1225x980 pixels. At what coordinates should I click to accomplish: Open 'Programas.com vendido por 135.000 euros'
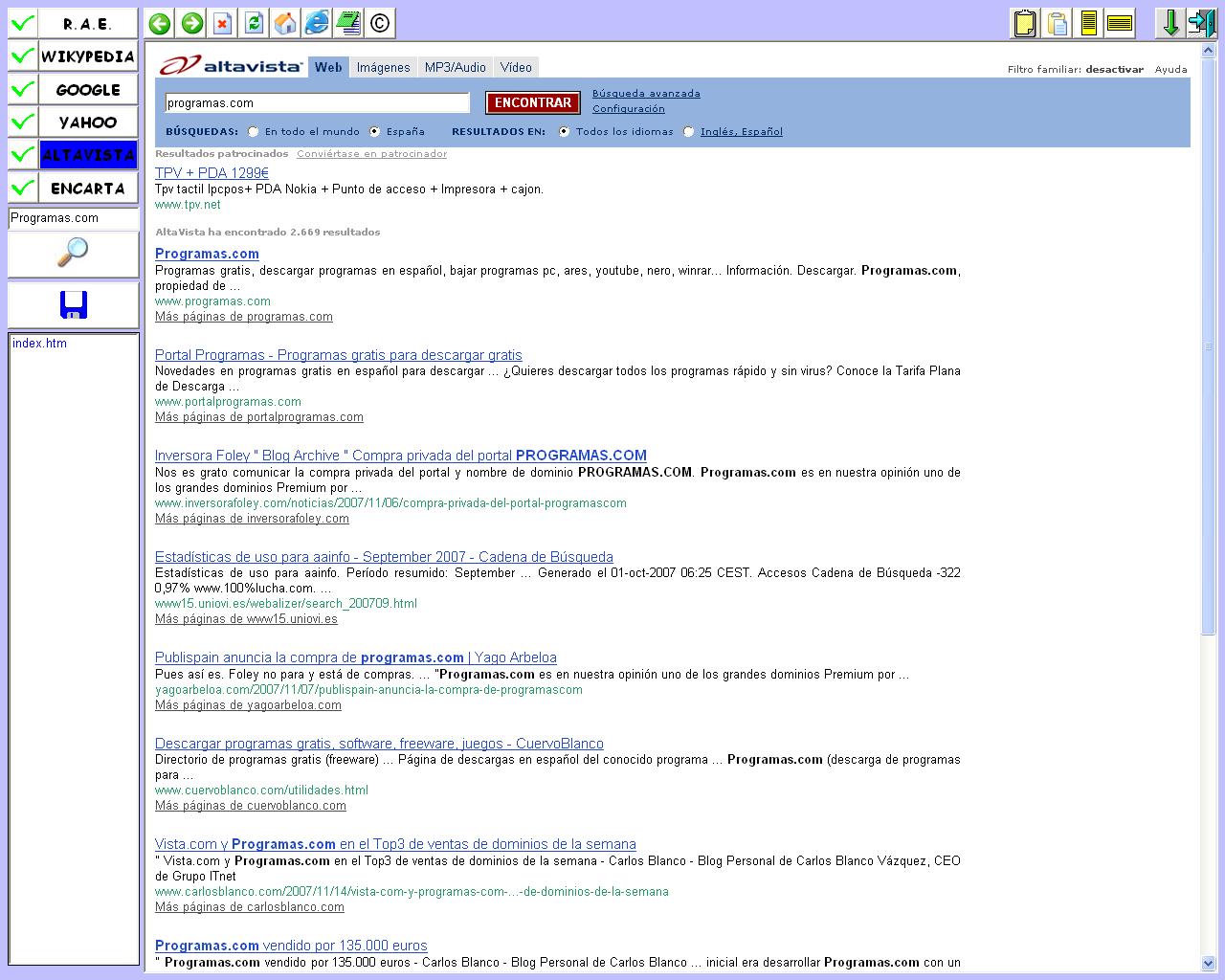click(x=291, y=946)
